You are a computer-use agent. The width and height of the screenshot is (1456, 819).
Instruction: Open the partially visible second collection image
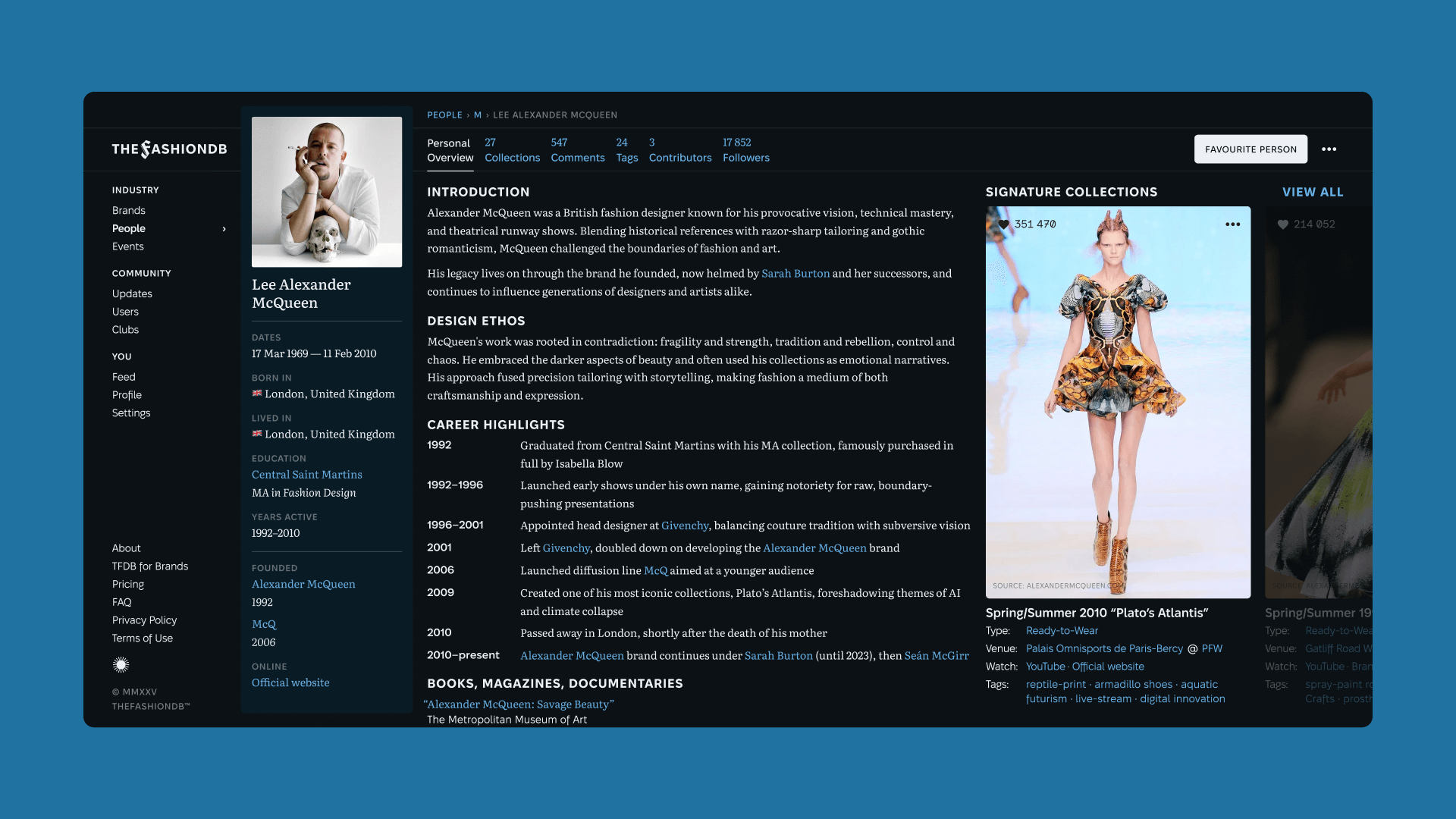click(1318, 403)
